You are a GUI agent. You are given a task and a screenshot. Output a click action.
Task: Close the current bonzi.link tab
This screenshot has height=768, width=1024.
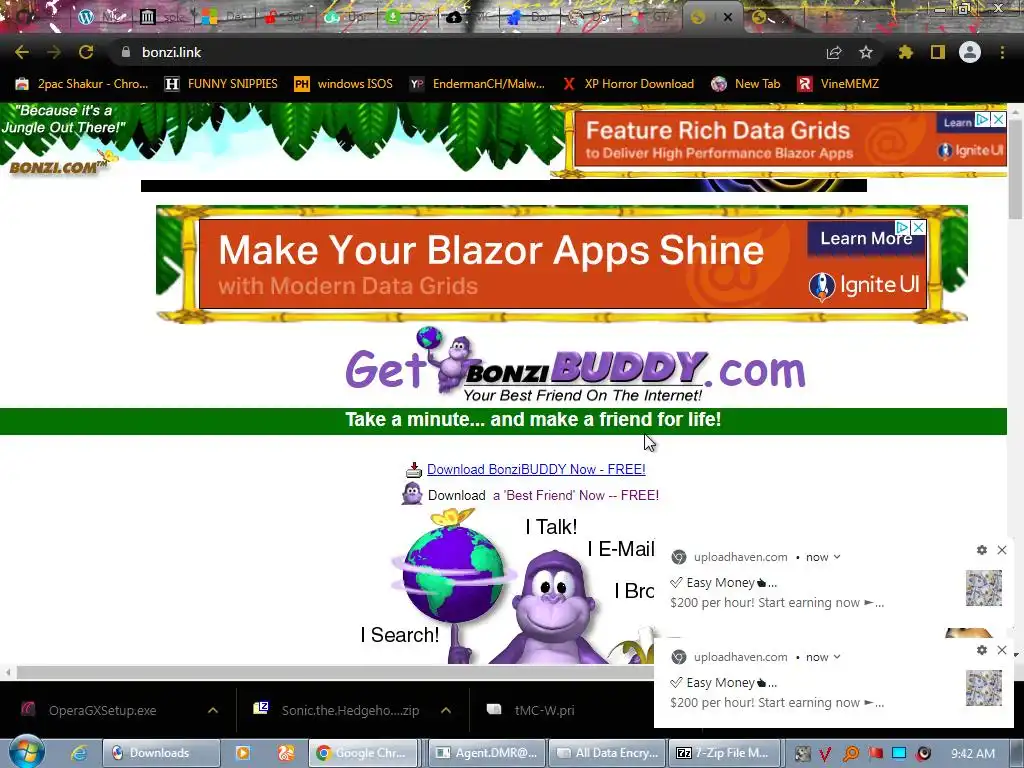[728, 17]
